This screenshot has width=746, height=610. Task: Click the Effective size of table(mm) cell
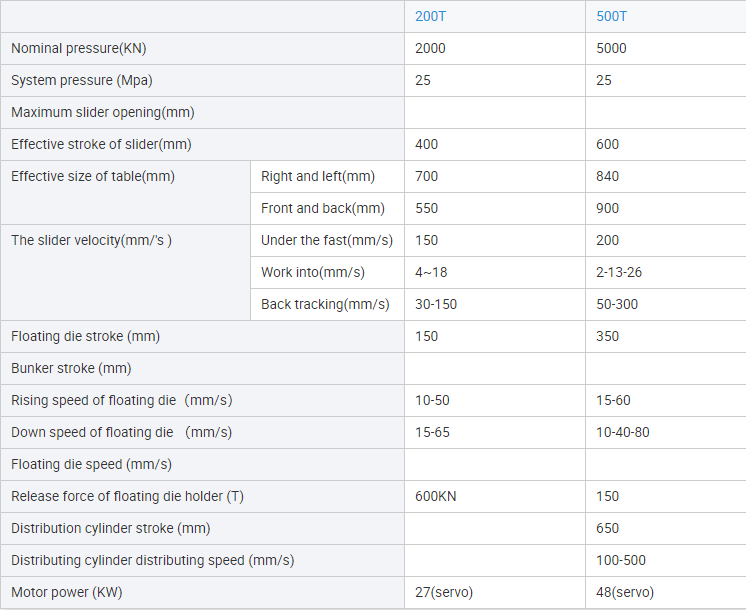[x=93, y=177]
